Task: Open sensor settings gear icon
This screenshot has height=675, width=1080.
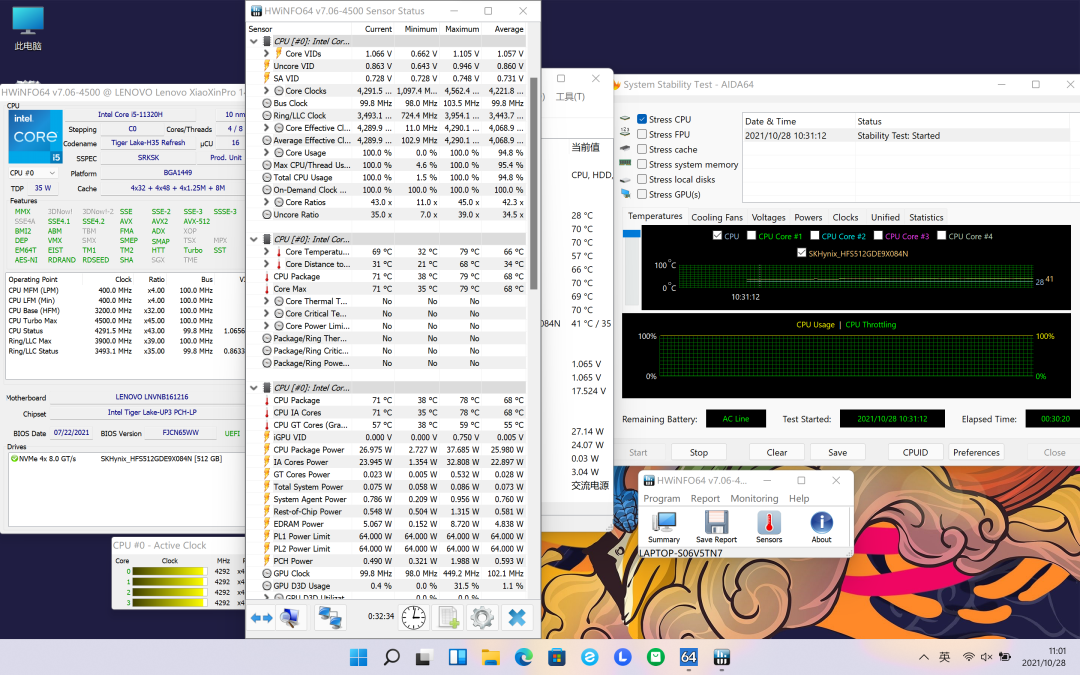Action: (481, 618)
